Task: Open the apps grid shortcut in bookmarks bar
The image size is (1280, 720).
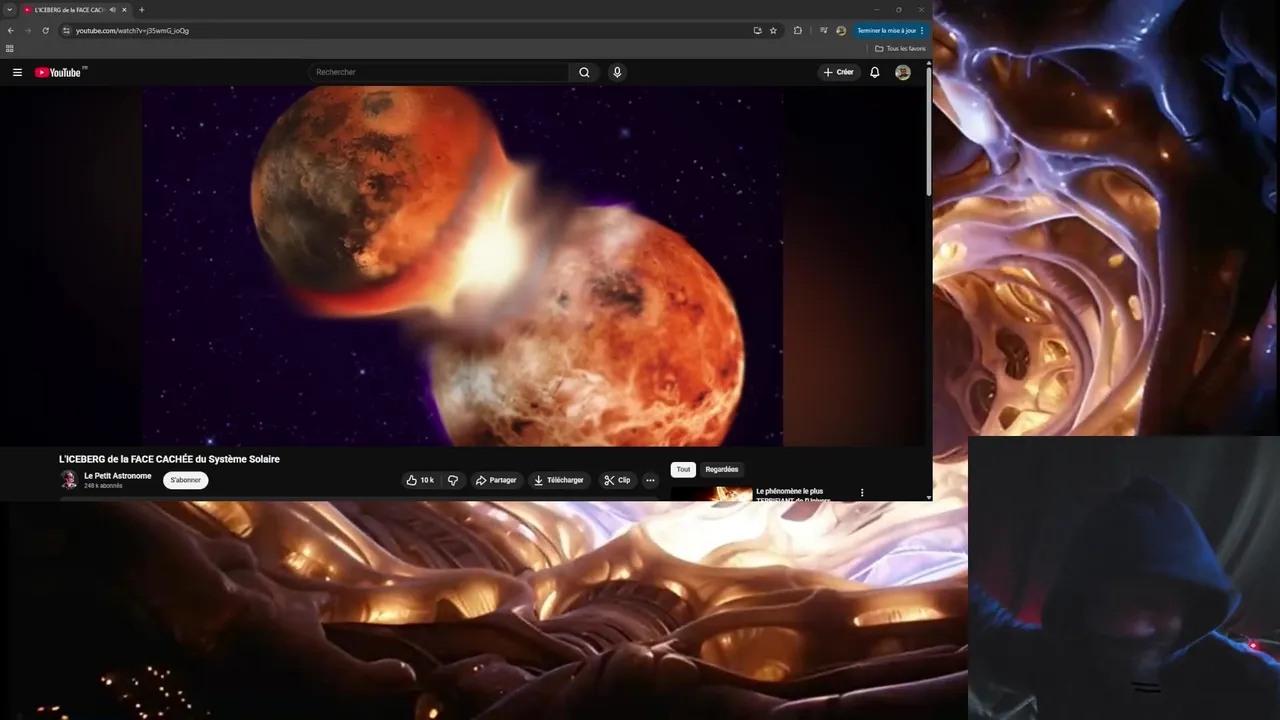Action: (x=10, y=48)
